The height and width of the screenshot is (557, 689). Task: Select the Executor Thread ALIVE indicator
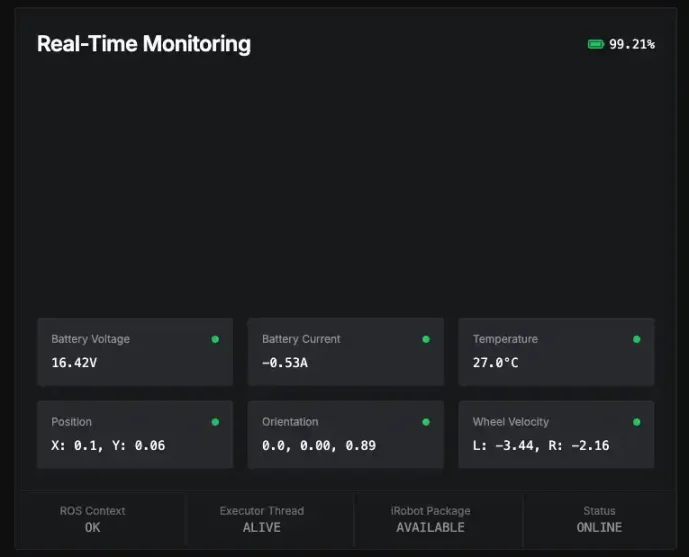pos(262,527)
